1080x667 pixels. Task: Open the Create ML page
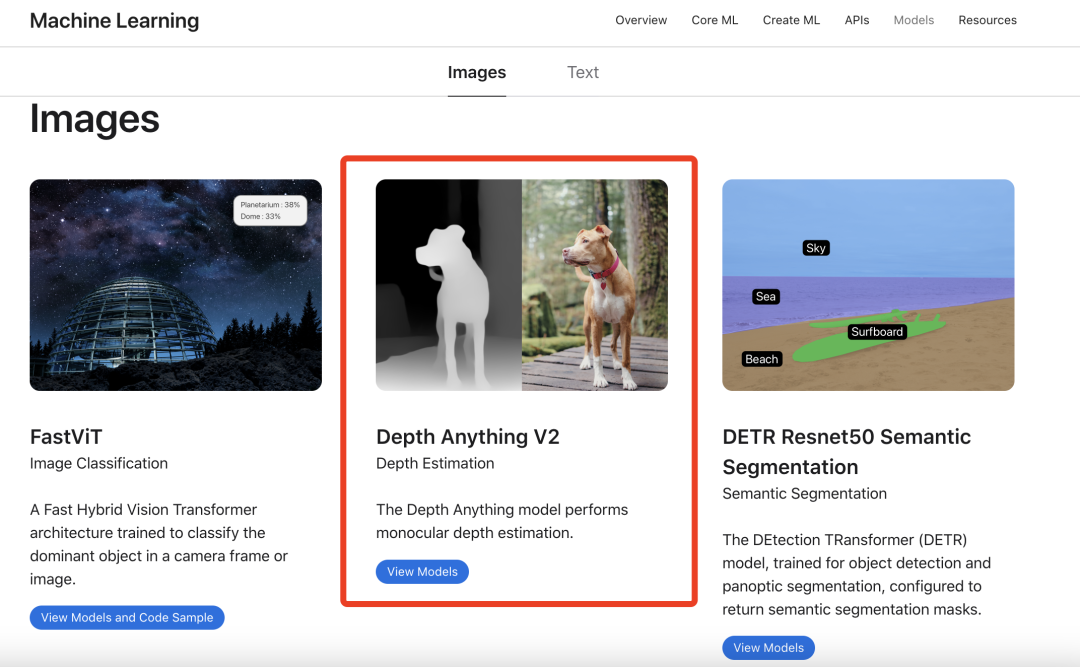click(x=791, y=20)
